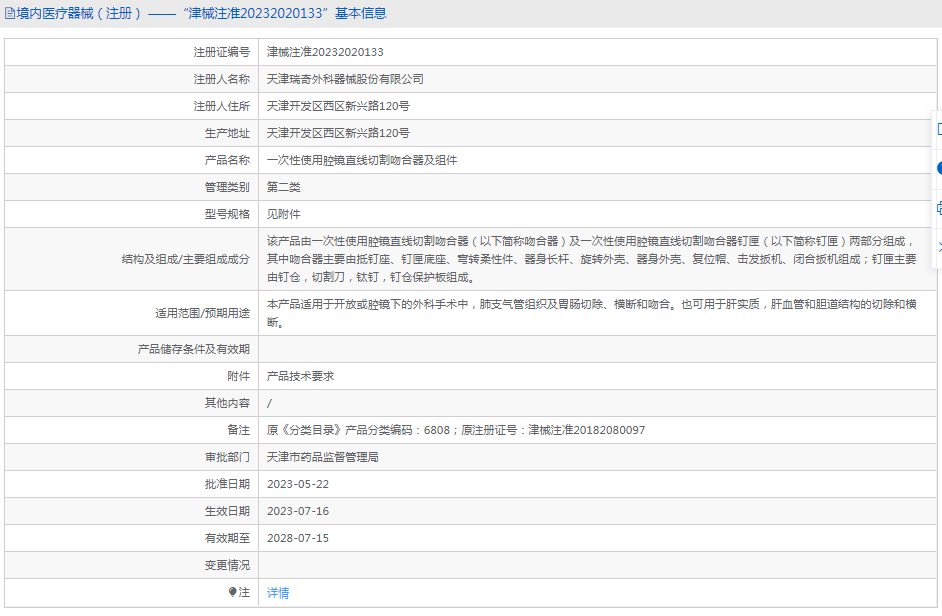Click the 注册人名称 row label
The height and width of the screenshot is (616, 942).
point(222,79)
